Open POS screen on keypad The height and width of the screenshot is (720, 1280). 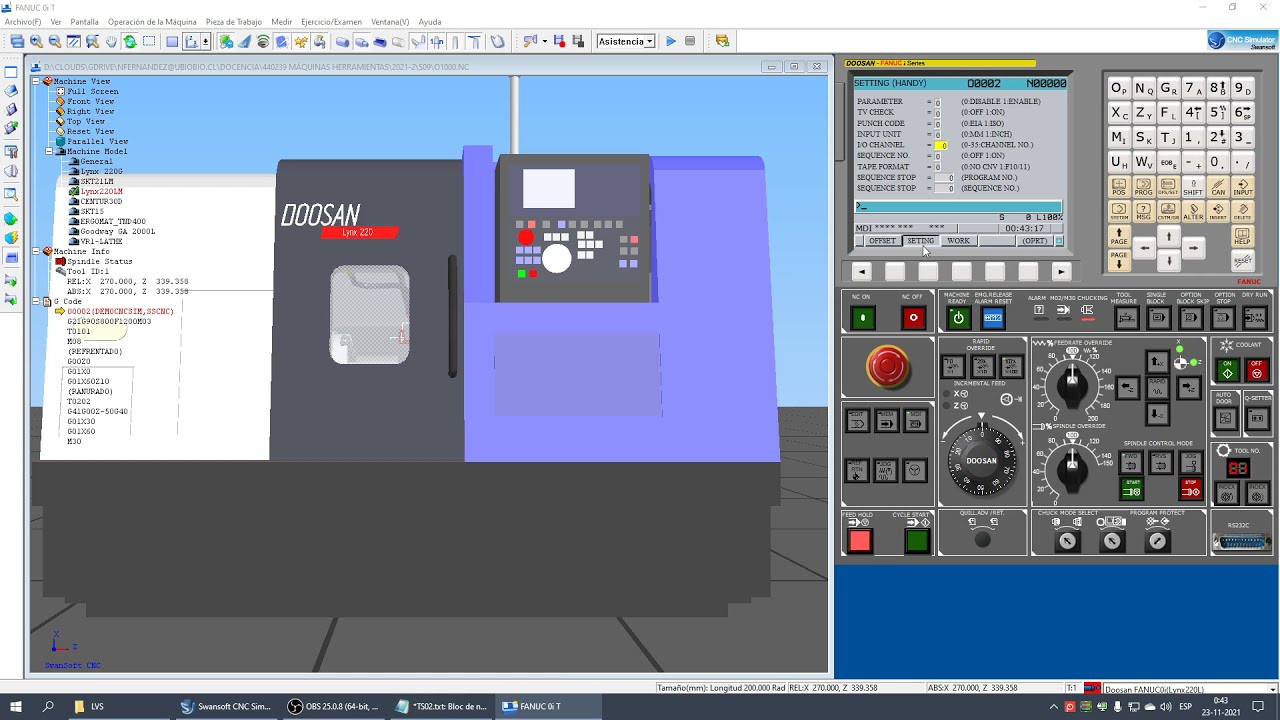tap(1119, 187)
